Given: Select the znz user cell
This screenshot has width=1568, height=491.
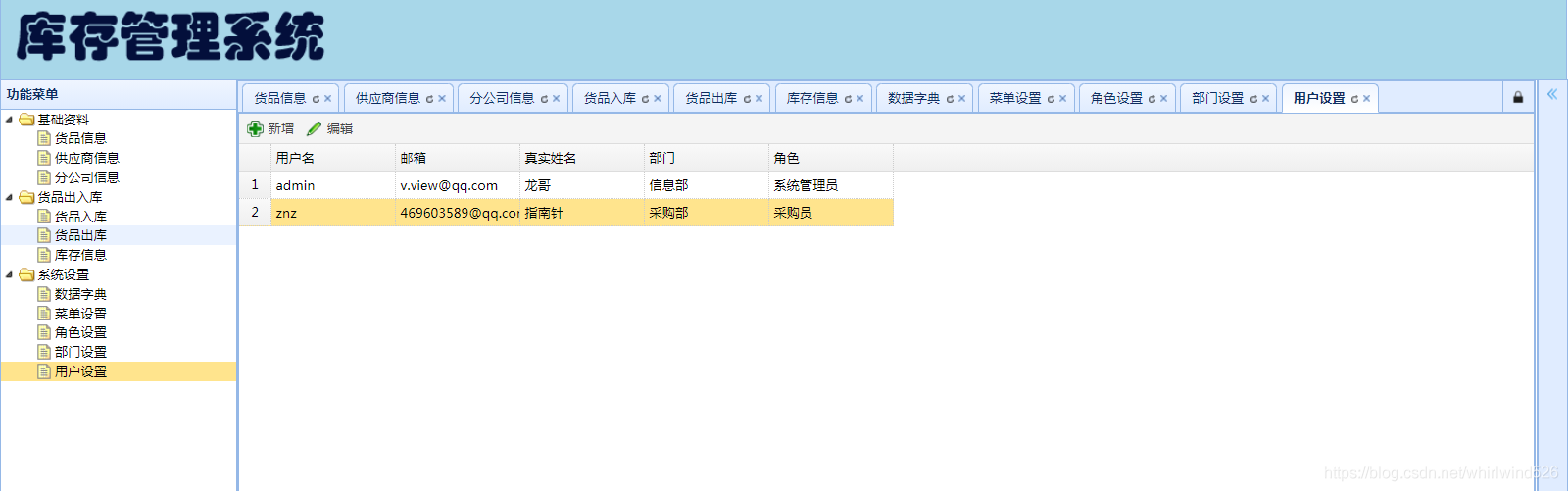Looking at the screenshot, I should [x=333, y=213].
